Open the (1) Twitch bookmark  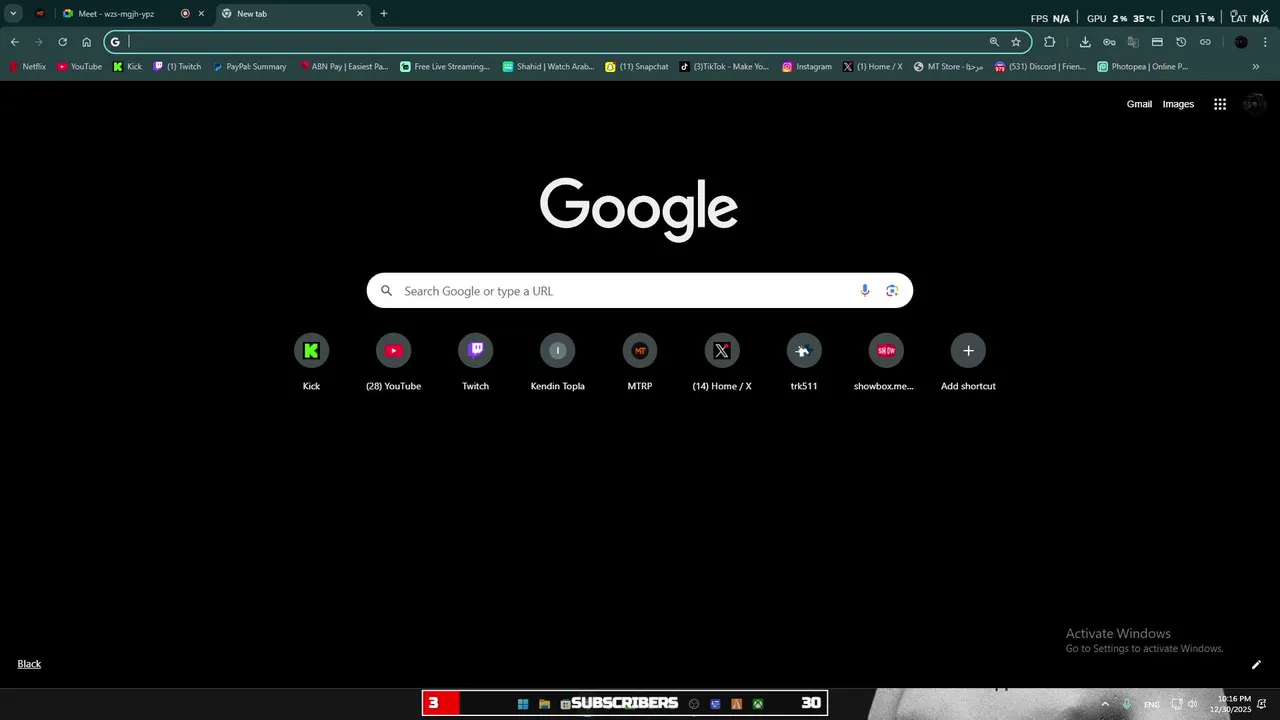pyautogui.click(x=177, y=67)
